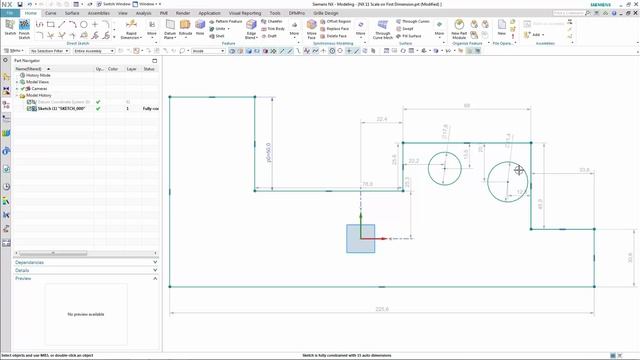Screen dimensions: 640x360
Task: Select the Profile sketch tool
Action: (39, 24)
